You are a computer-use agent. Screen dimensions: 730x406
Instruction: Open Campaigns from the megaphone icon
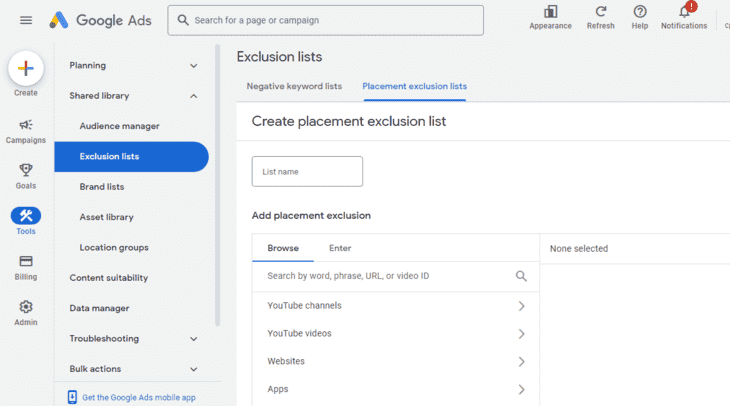(x=26, y=125)
